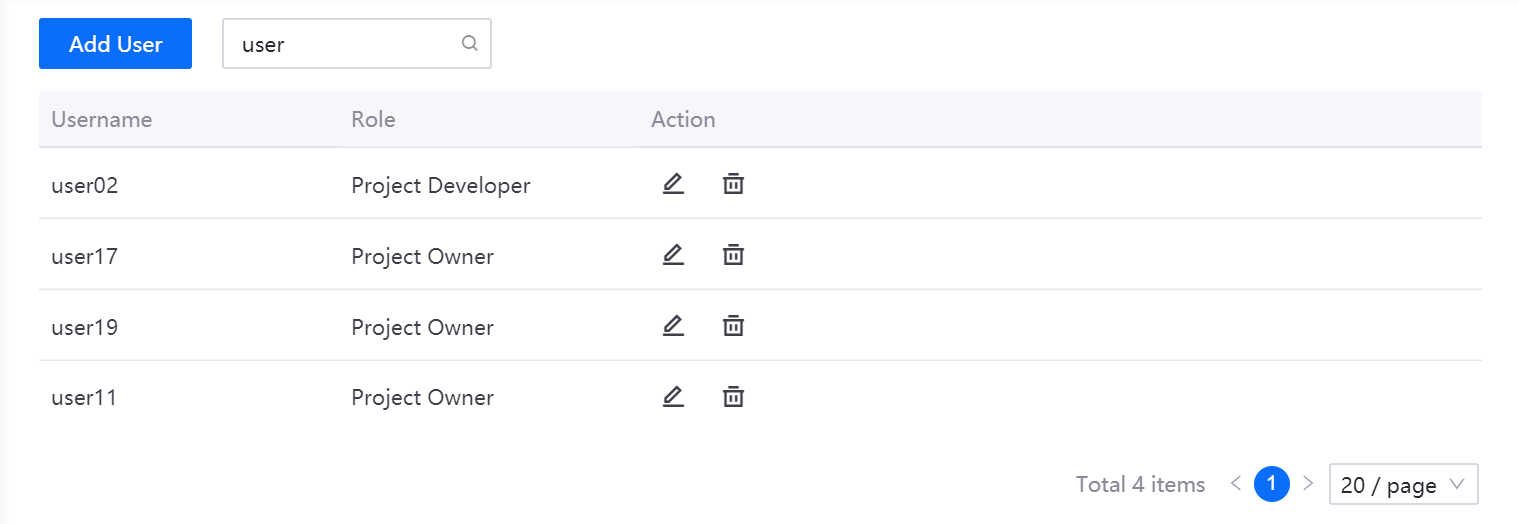Click the search magnifier icon
This screenshot has height=524, width=1519.
[469, 44]
